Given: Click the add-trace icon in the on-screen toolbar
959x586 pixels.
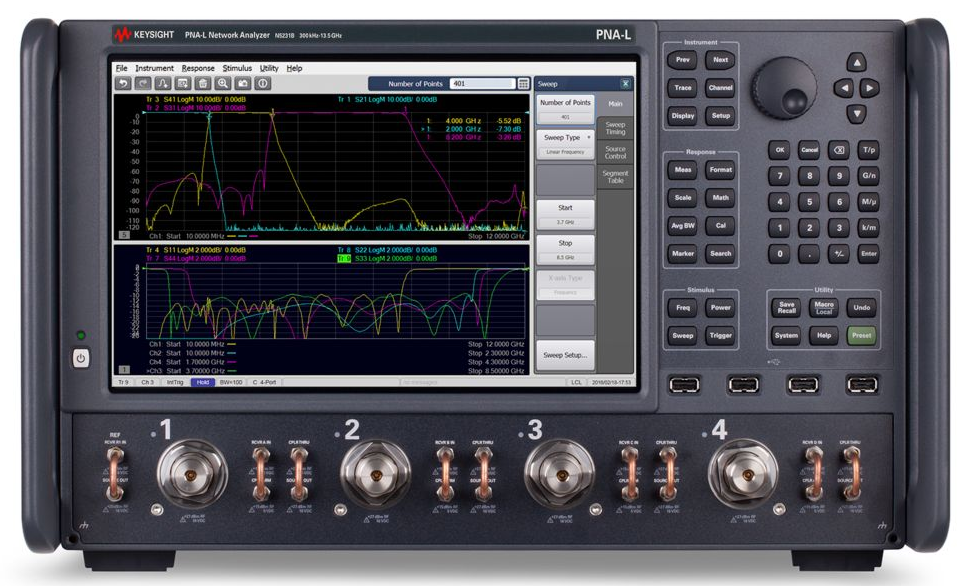Looking at the screenshot, I should click(x=163, y=83).
